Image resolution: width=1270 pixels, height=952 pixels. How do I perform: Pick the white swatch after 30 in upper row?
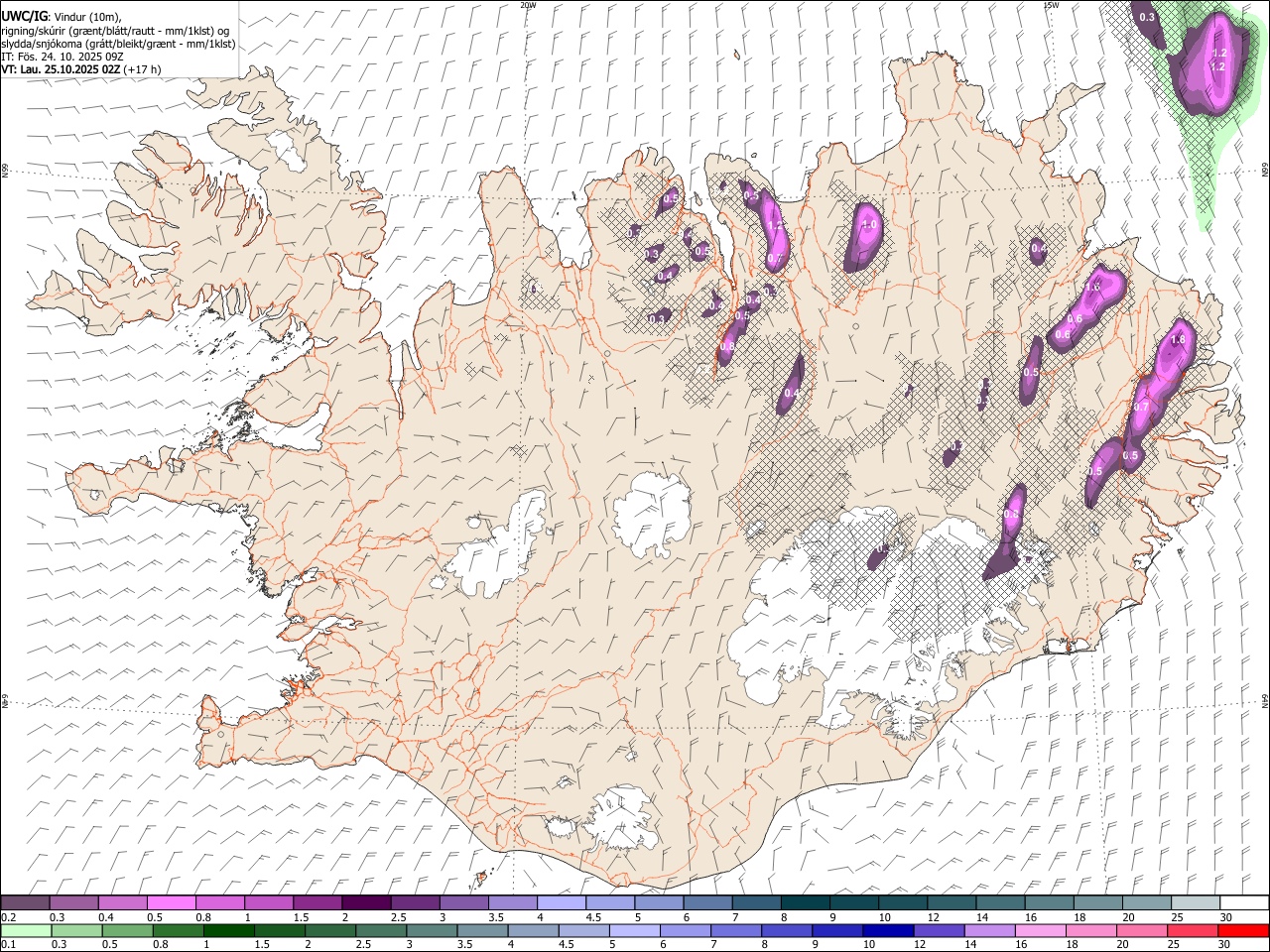[x=1243, y=902]
